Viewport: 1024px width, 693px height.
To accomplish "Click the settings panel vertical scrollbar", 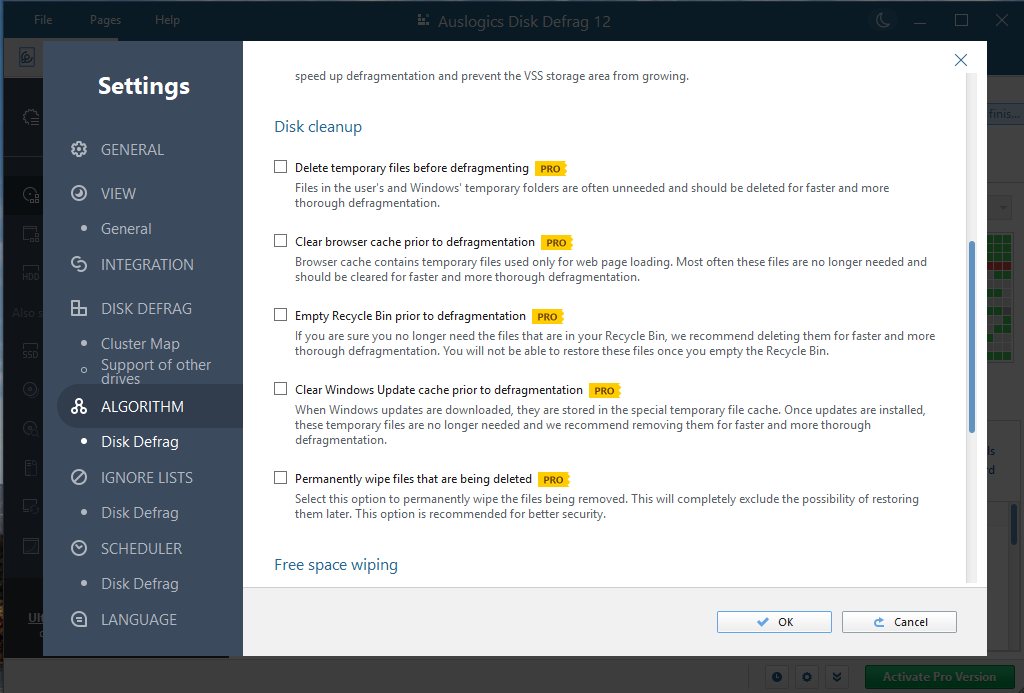I will 971,336.
